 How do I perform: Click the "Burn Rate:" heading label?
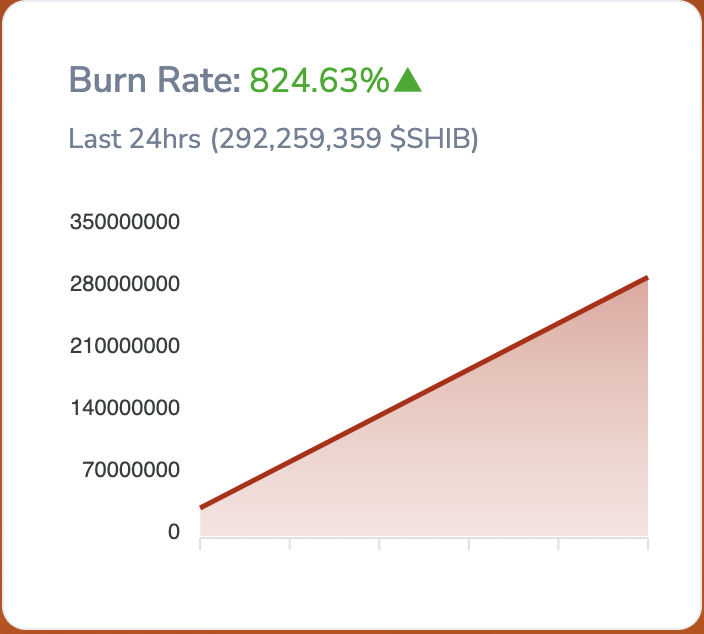(x=154, y=81)
